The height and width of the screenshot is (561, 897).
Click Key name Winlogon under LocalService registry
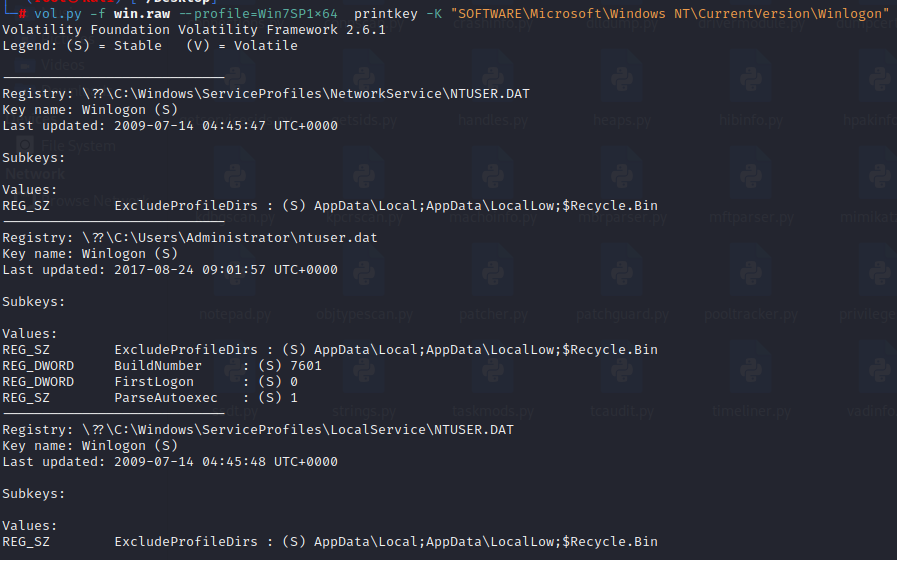[90, 446]
